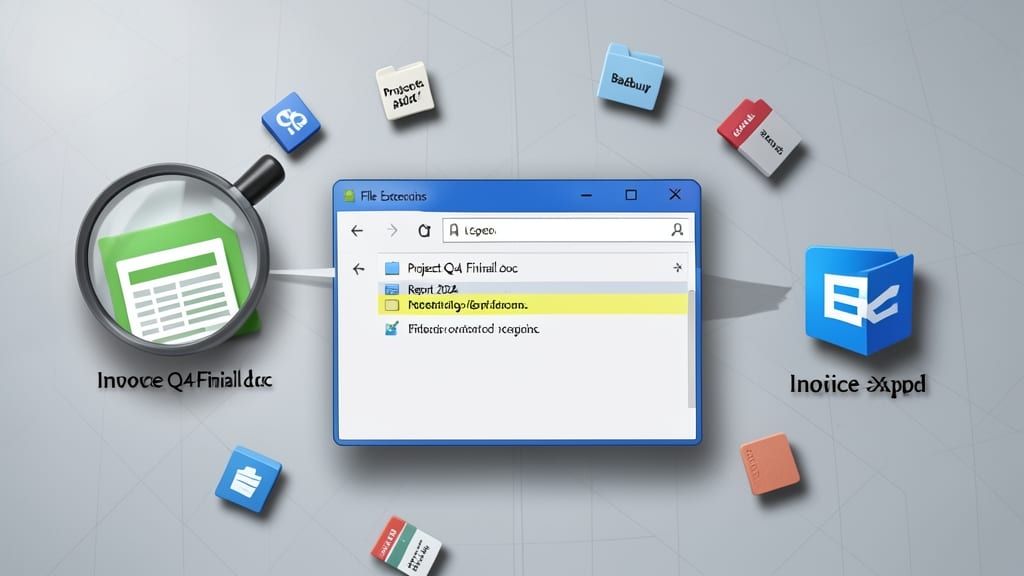1024x576 pixels.
Task: Click the large blue Inoiice Xppd folder icon
Action: pos(859,300)
